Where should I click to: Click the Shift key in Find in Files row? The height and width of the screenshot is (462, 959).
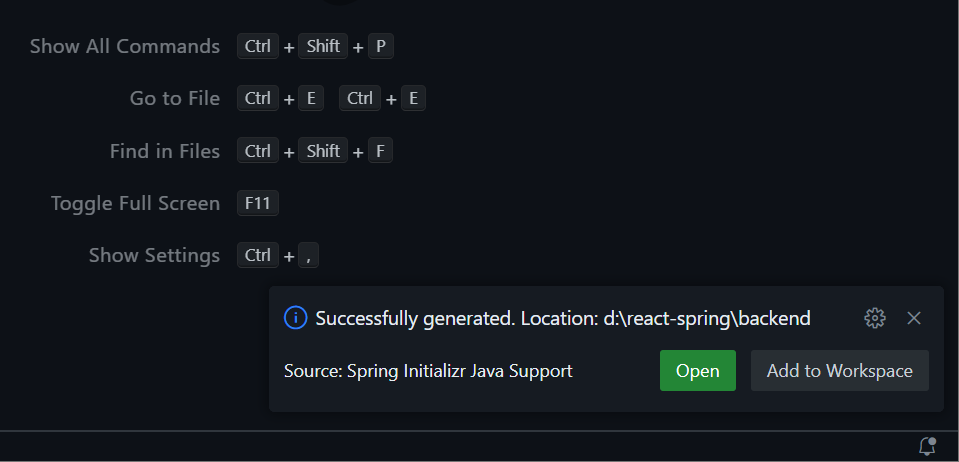tap(323, 151)
